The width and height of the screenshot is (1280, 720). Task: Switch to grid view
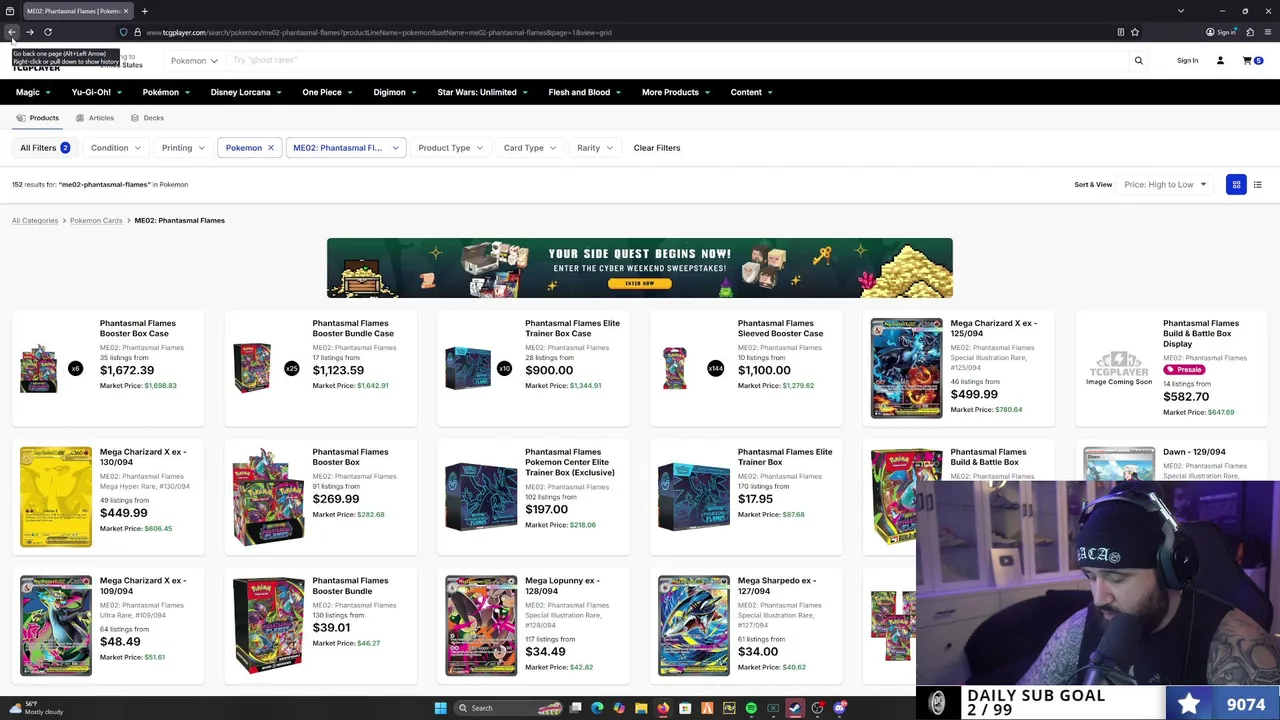coord(1236,184)
